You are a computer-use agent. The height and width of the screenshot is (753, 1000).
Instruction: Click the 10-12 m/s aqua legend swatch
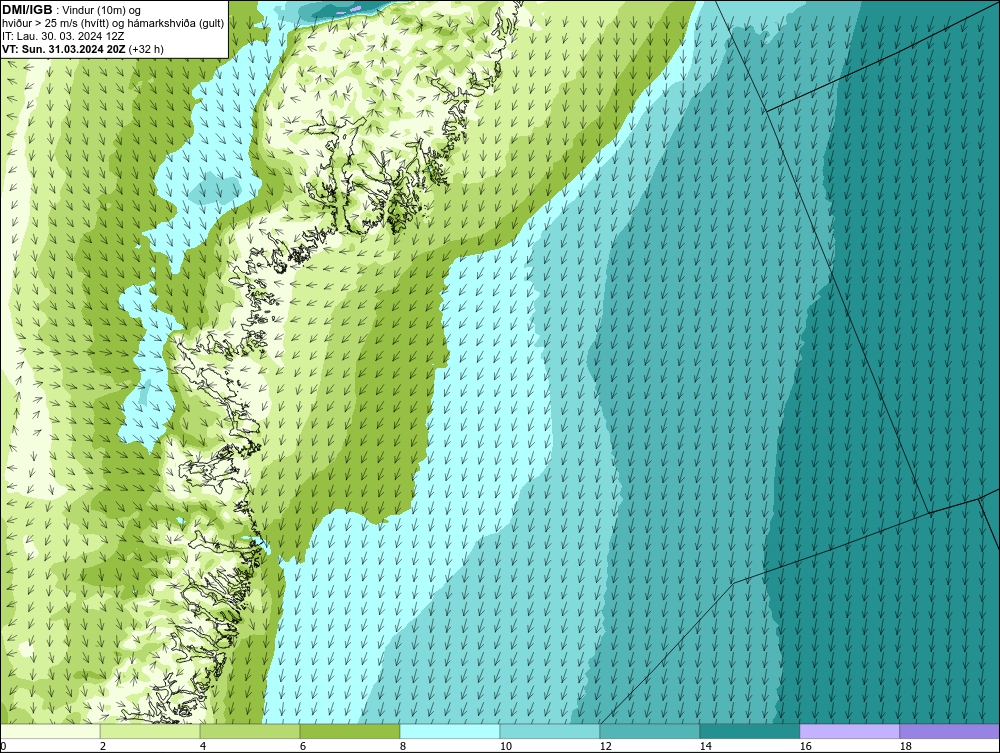tap(550, 731)
